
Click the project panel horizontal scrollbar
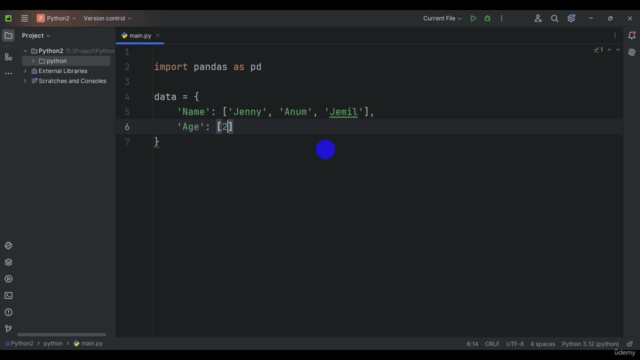[62, 334]
